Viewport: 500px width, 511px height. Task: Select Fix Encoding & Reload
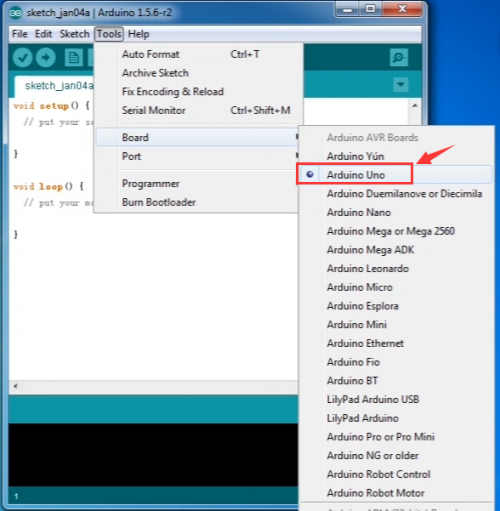199,91
